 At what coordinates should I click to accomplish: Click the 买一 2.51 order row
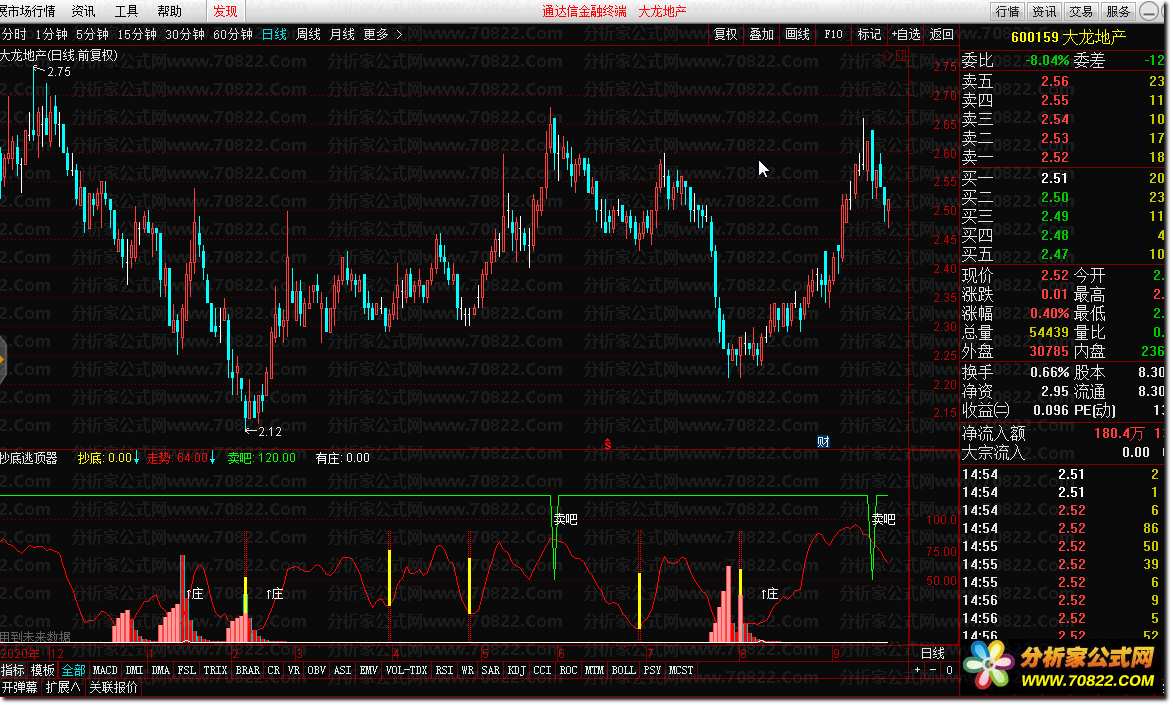1063,178
